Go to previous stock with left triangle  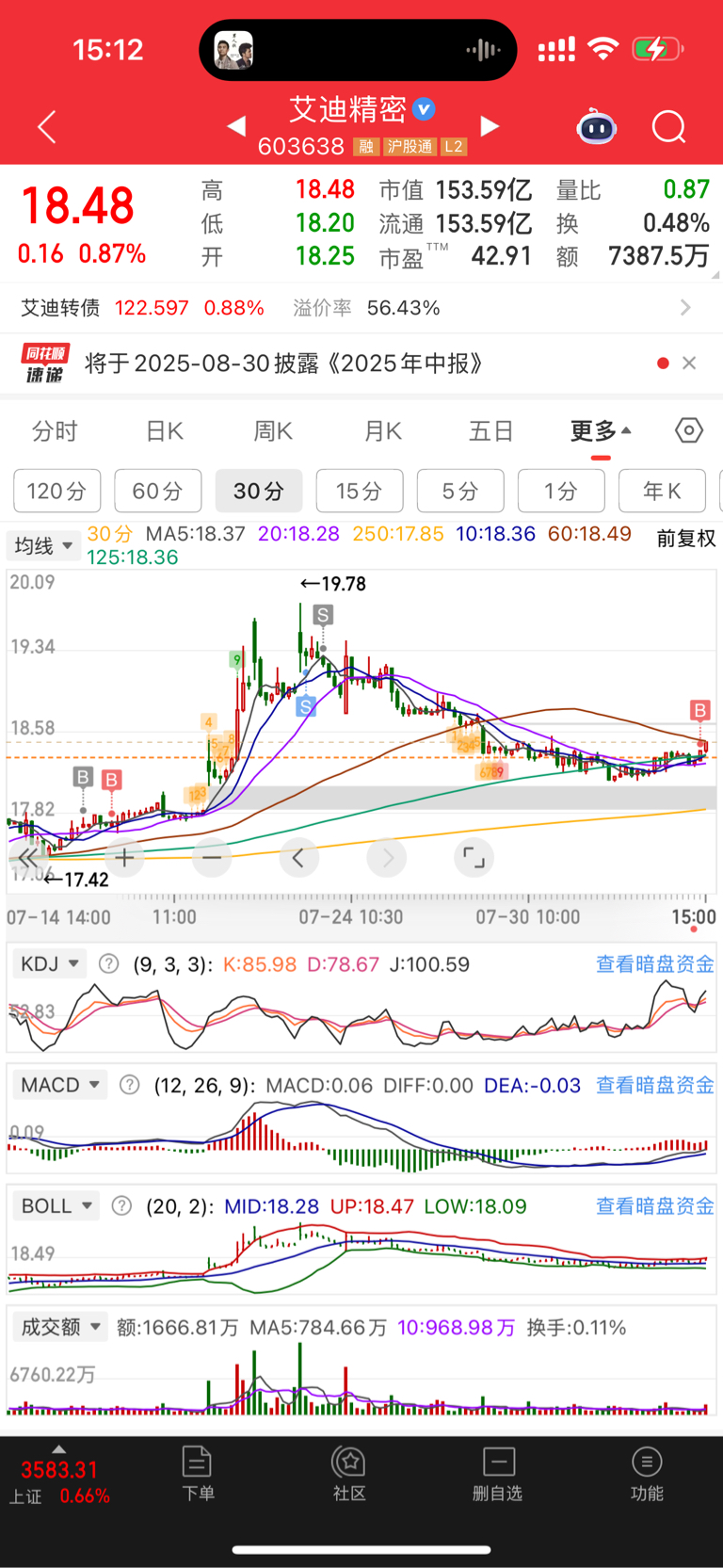237,125
